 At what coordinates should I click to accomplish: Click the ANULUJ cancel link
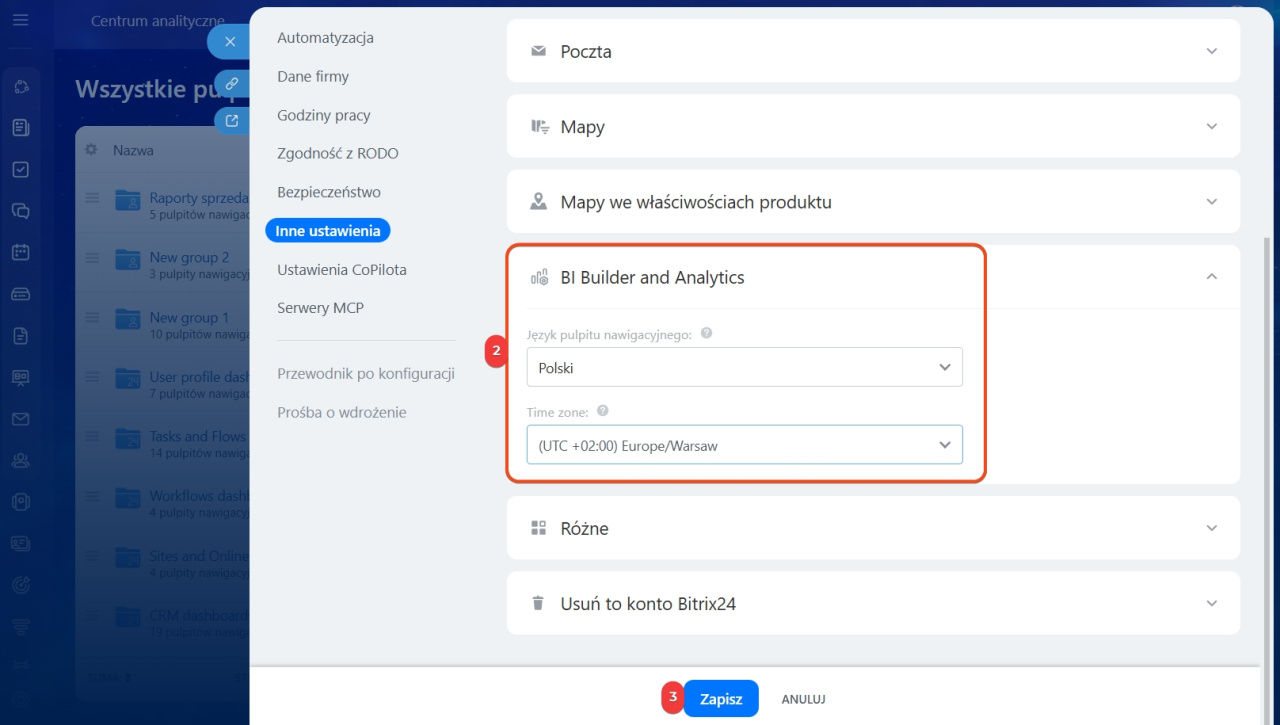tap(803, 700)
